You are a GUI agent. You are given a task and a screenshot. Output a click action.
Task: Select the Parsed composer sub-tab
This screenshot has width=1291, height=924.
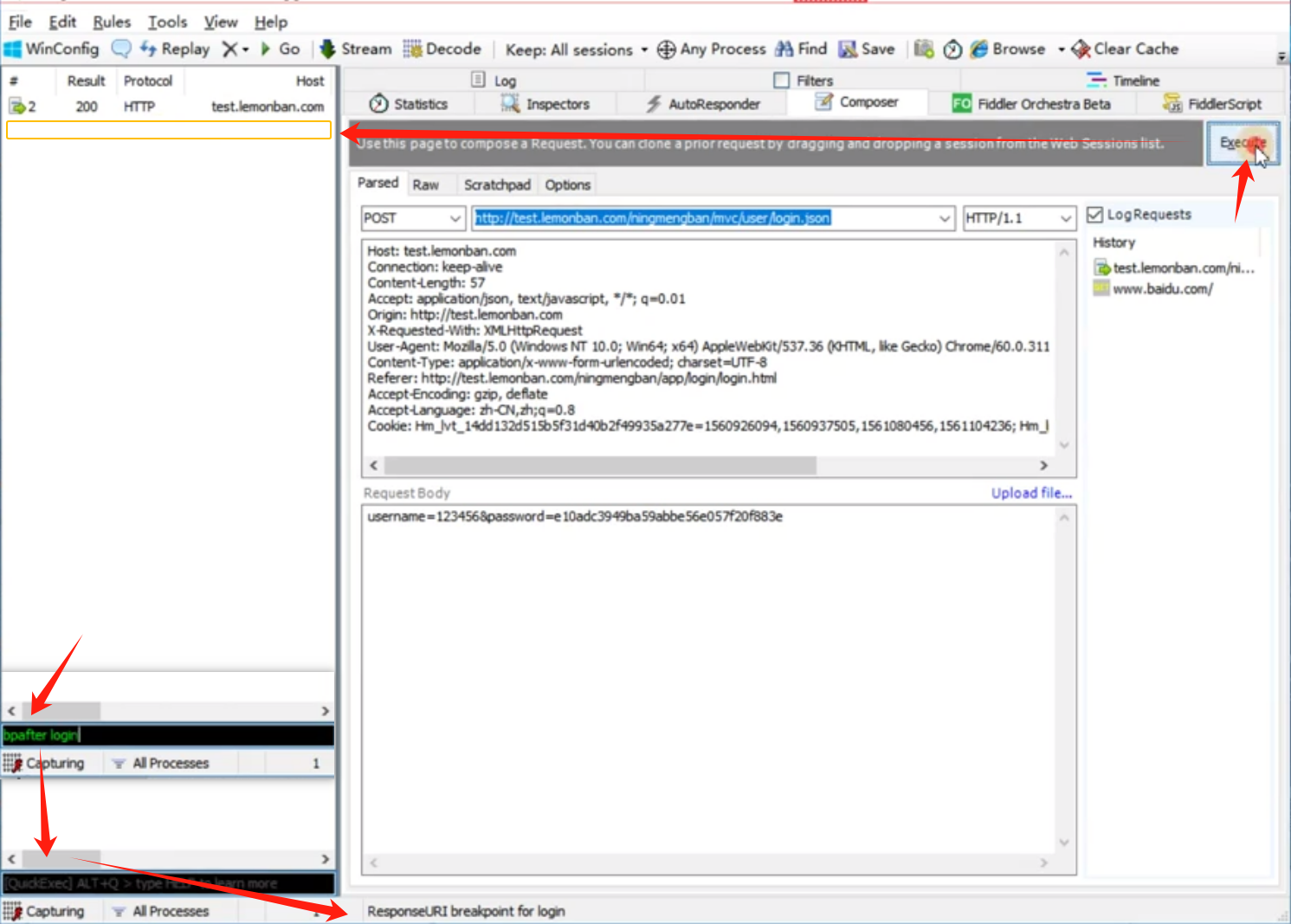tap(378, 183)
